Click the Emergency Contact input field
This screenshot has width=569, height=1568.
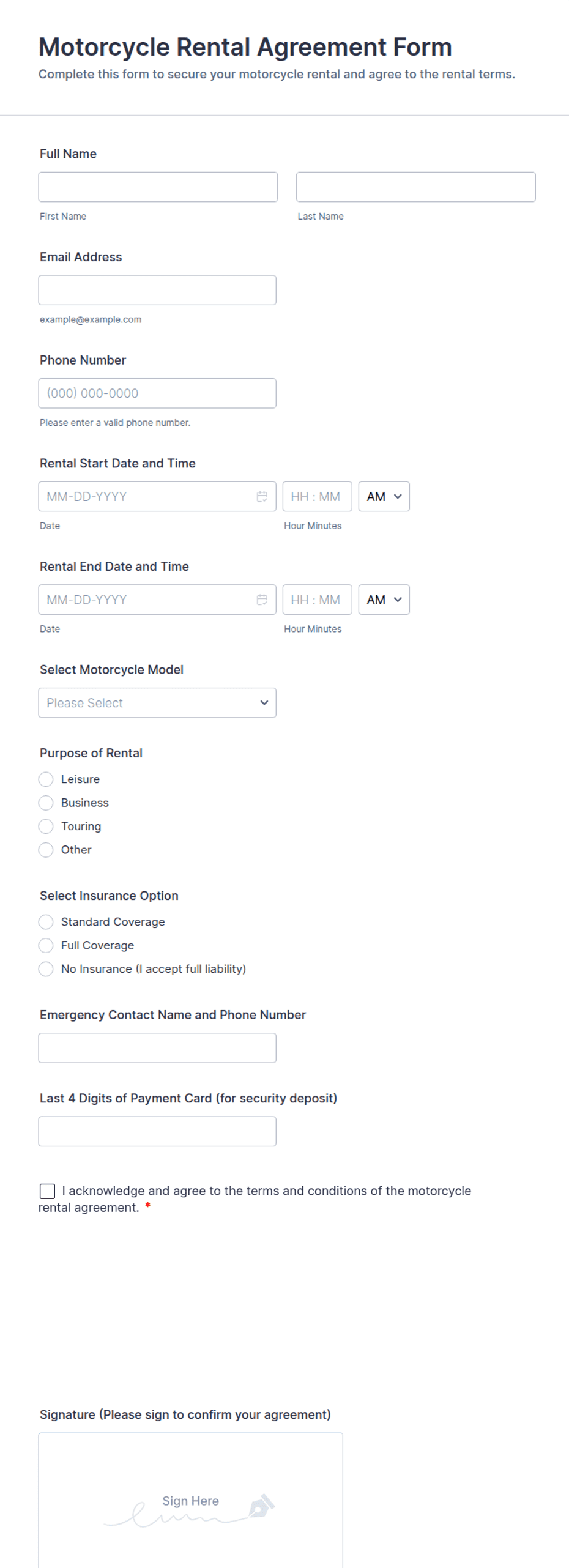[x=157, y=1047]
